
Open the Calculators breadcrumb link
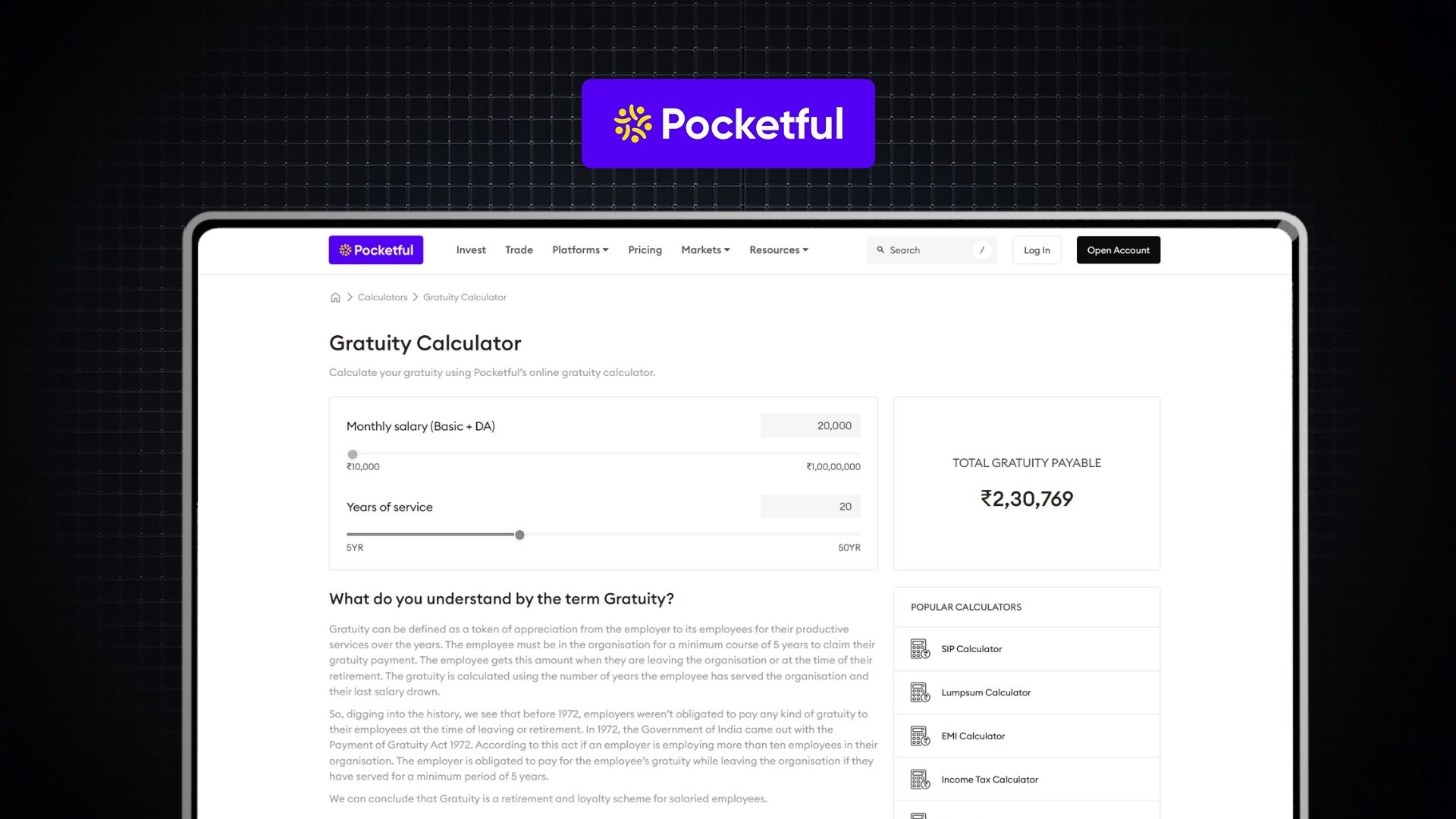click(x=382, y=297)
